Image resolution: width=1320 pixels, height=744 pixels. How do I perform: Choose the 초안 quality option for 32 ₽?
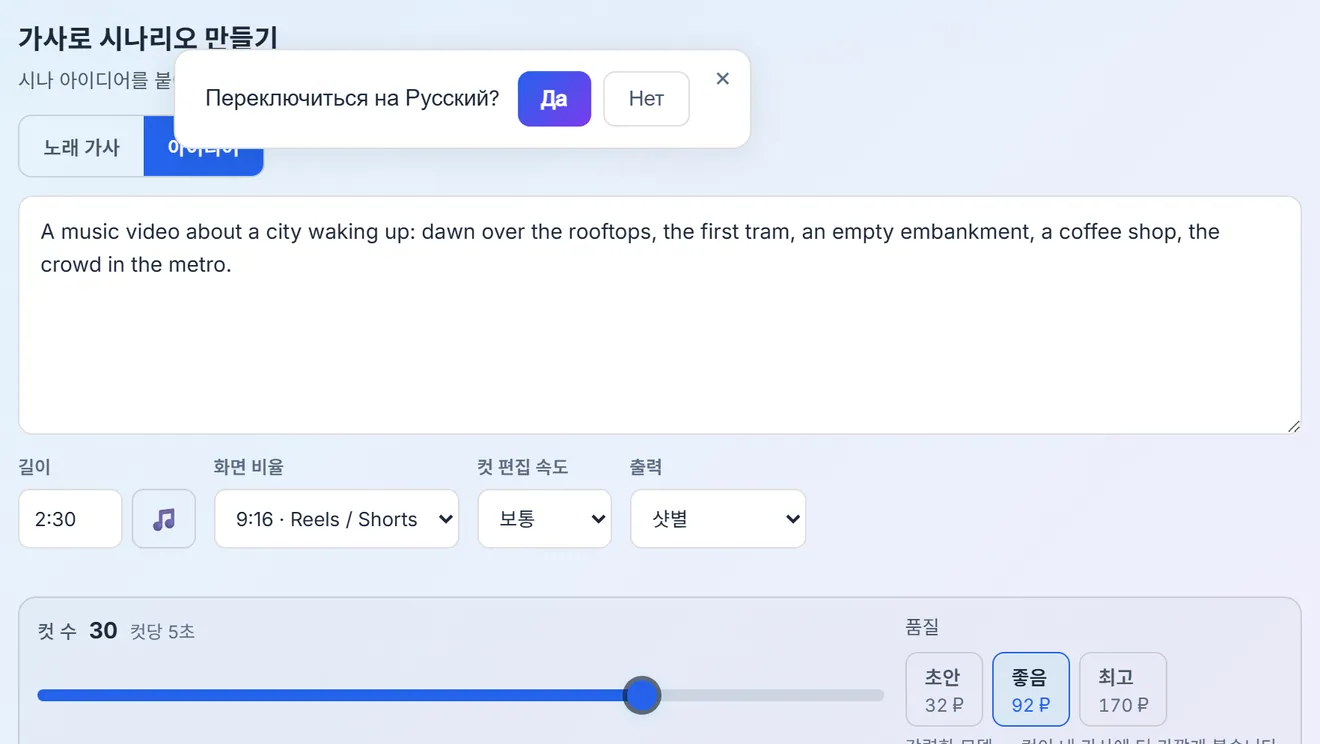944,690
